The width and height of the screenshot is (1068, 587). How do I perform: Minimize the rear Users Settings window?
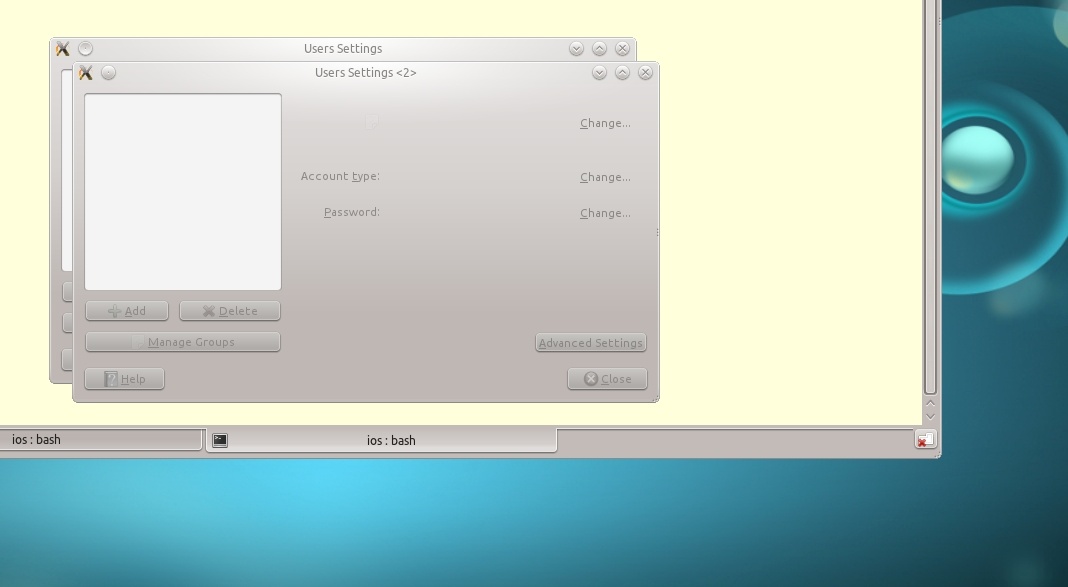[x=576, y=48]
